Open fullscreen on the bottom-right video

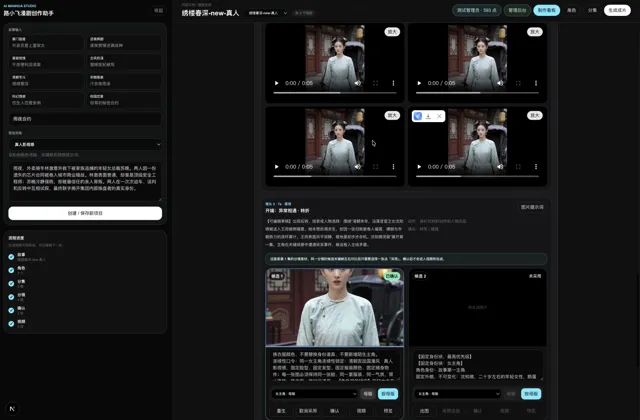pos(518,167)
